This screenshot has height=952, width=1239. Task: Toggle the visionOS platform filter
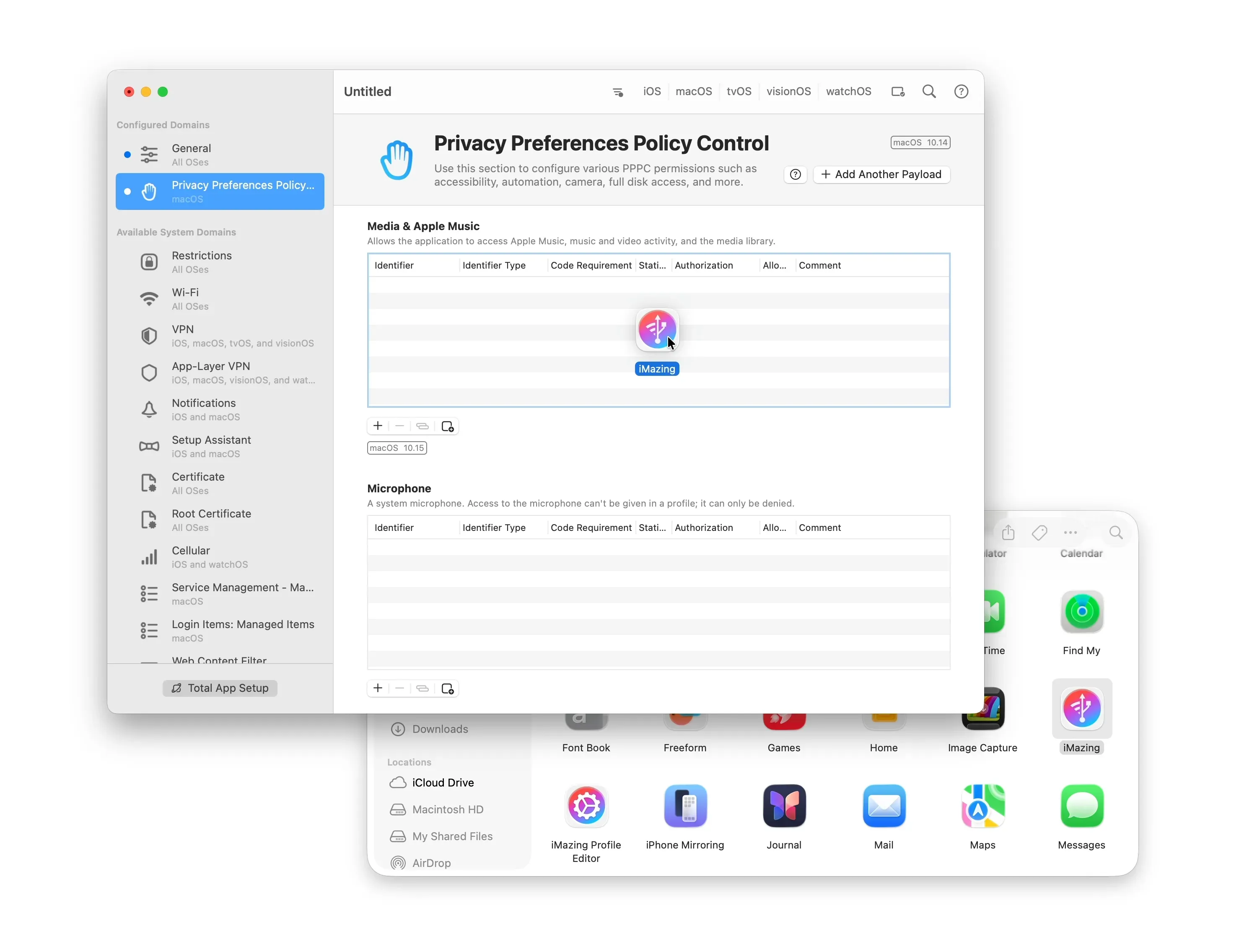point(788,92)
